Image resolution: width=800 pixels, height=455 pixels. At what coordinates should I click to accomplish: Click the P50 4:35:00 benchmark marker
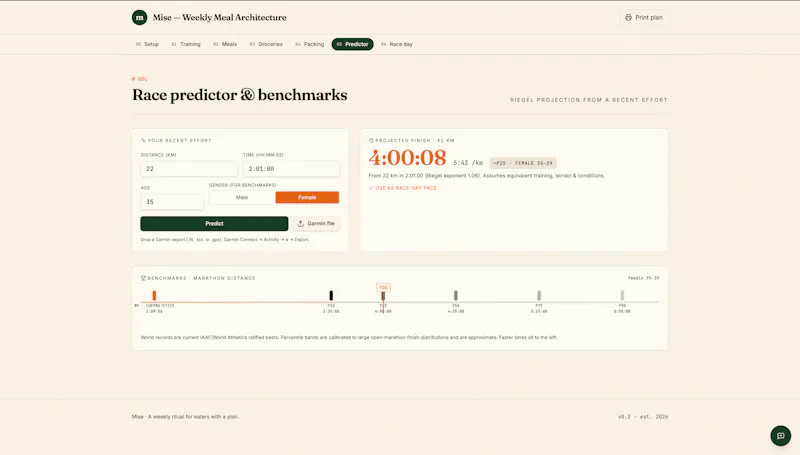[456, 295]
